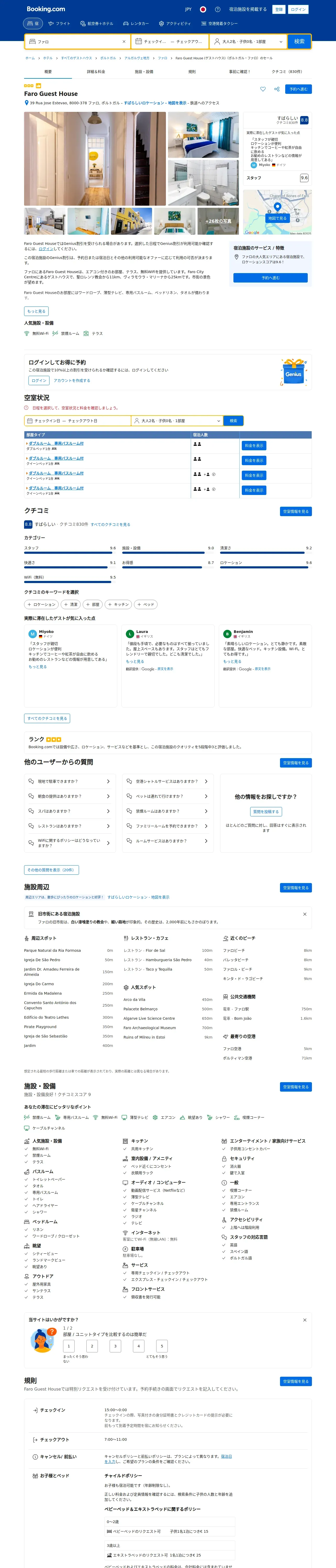Click 空室情報を見る beside クチコミ heading

[296, 511]
